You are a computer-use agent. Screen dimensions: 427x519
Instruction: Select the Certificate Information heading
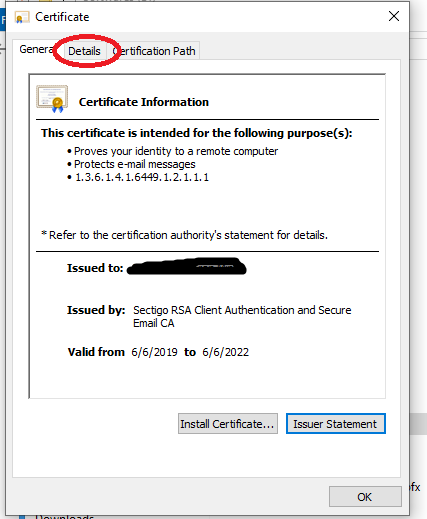tap(144, 102)
